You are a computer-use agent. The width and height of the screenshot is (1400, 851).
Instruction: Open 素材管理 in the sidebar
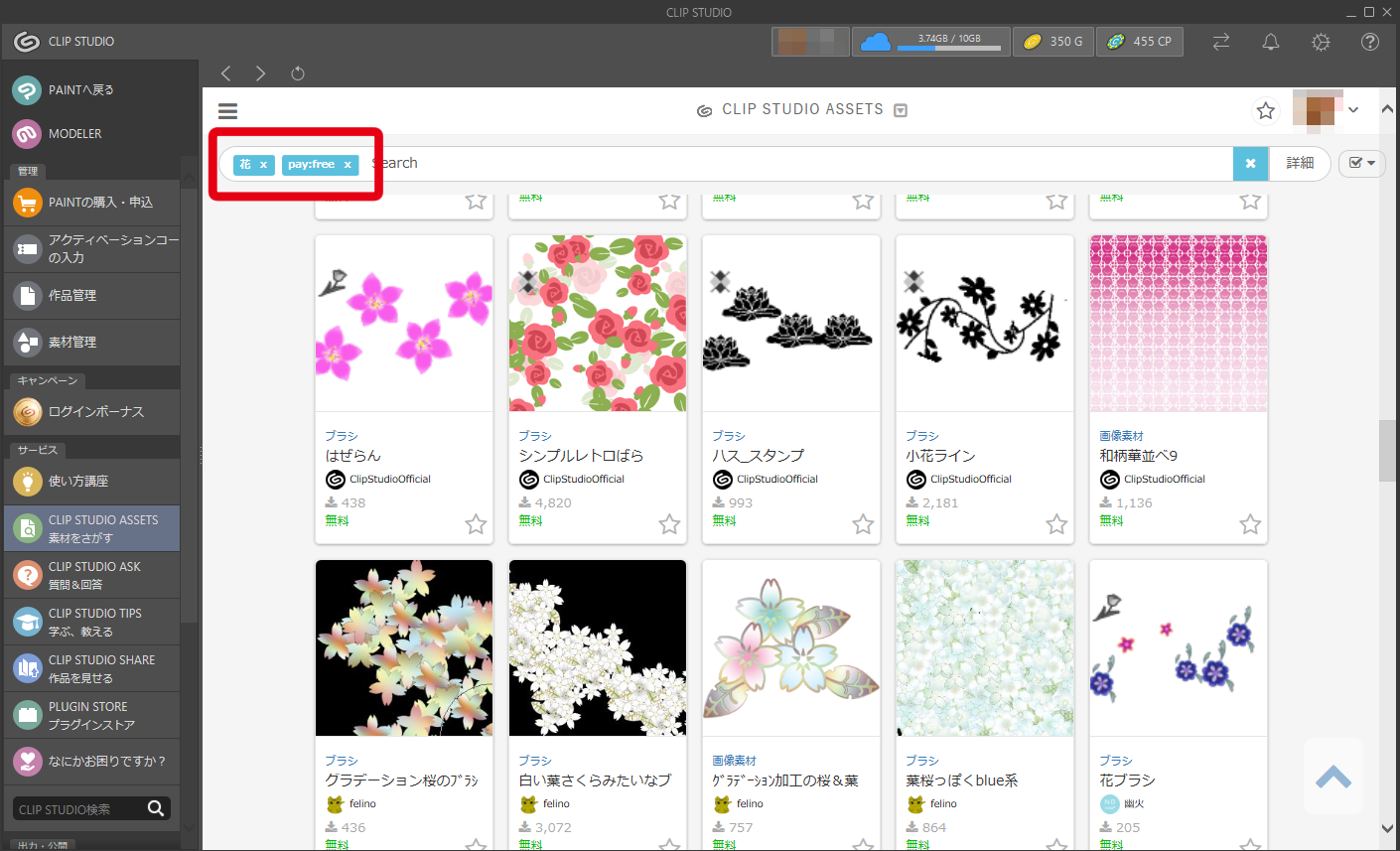point(92,342)
